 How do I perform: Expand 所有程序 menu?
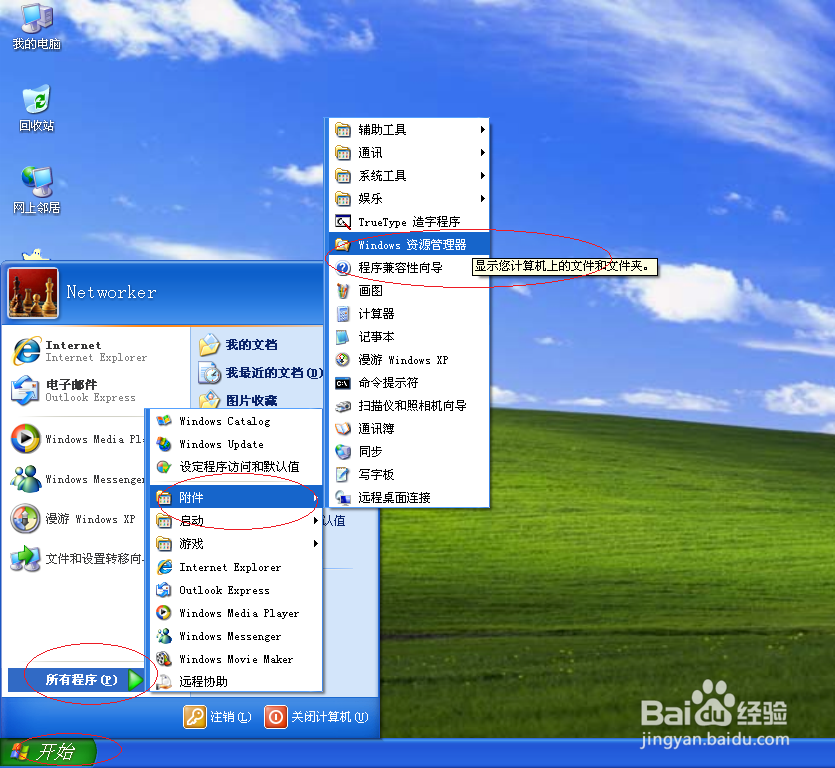[x=77, y=680]
